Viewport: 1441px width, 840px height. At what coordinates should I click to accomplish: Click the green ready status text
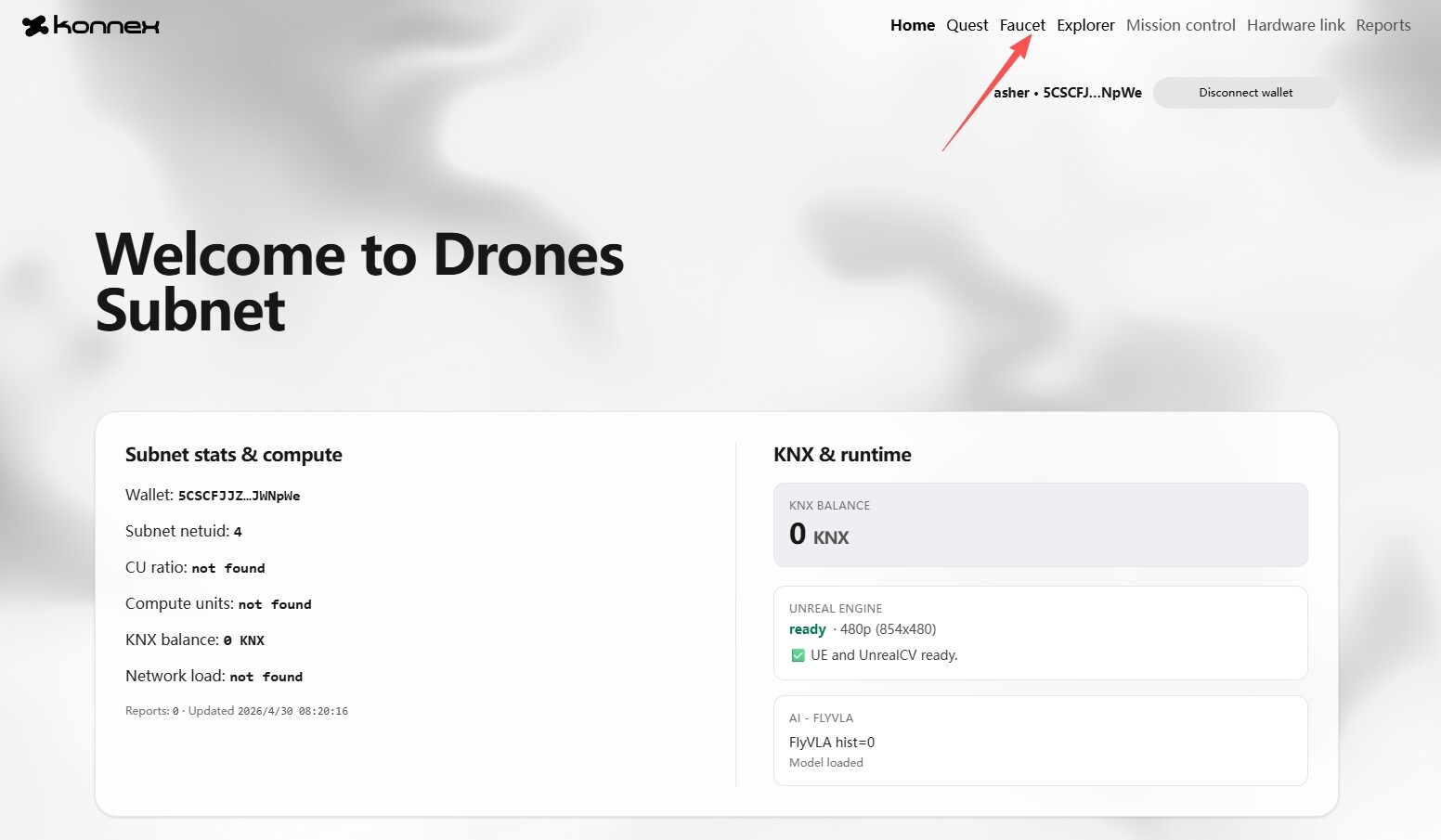[x=807, y=629]
